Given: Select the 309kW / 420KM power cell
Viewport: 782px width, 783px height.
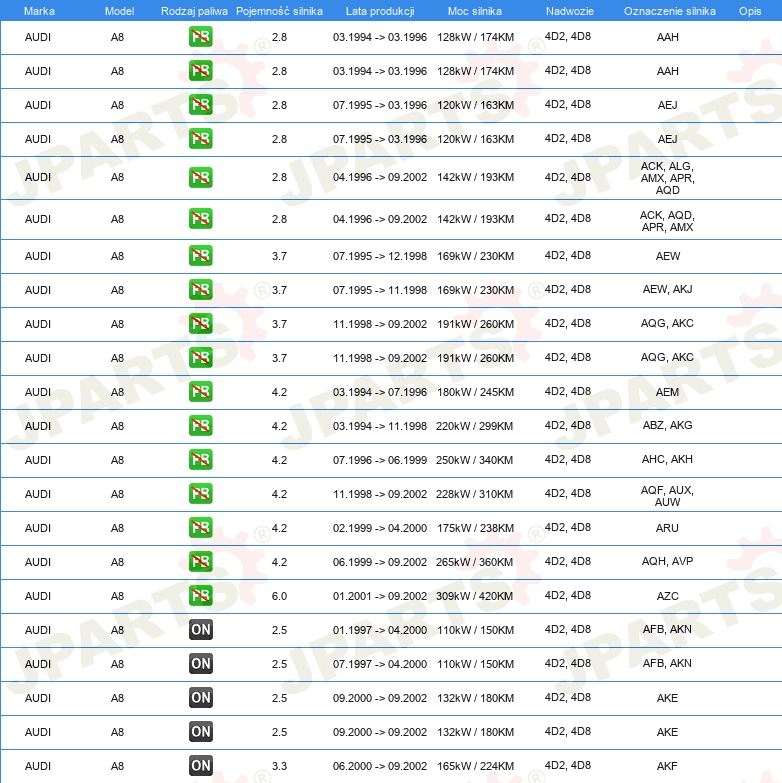Looking at the screenshot, I should (475, 597).
